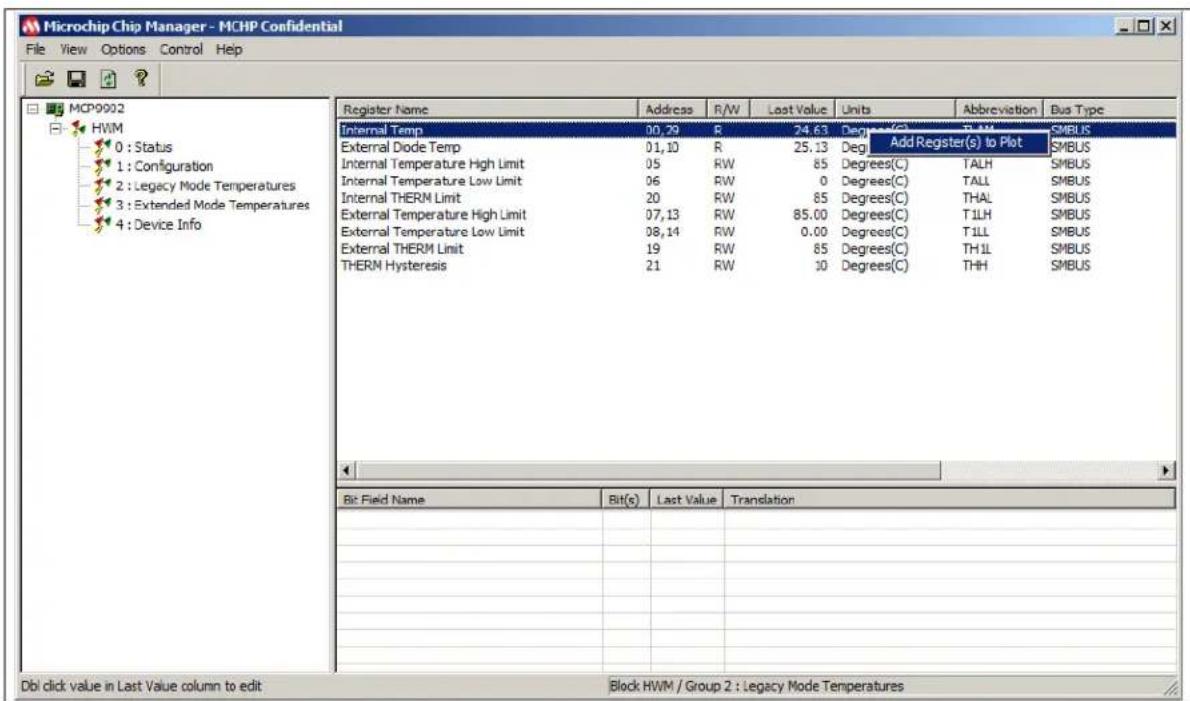Click the TALH abbreviation cell
The width and height of the screenshot is (1190, 701).
click(x=977, y=164)
